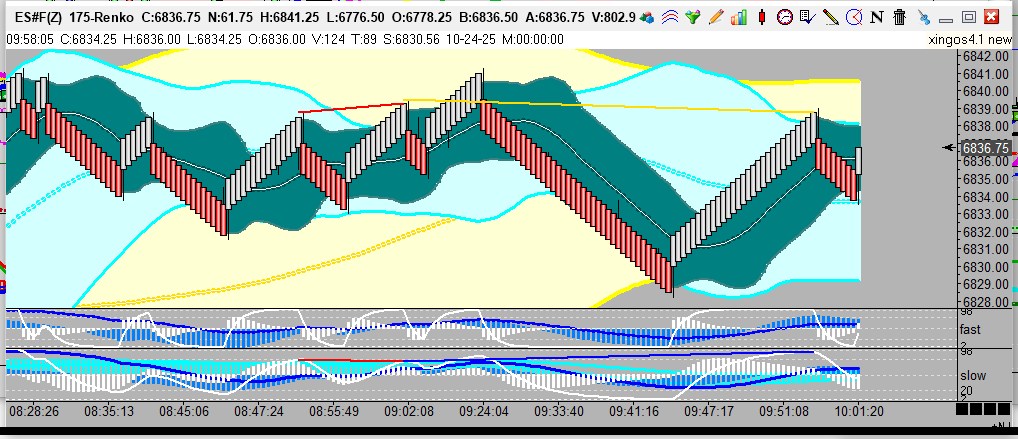Viewport: 1018px width, 439px height.
Task: Open the red and blue wave lines indicator icon
Action: (x=671, y=17)
